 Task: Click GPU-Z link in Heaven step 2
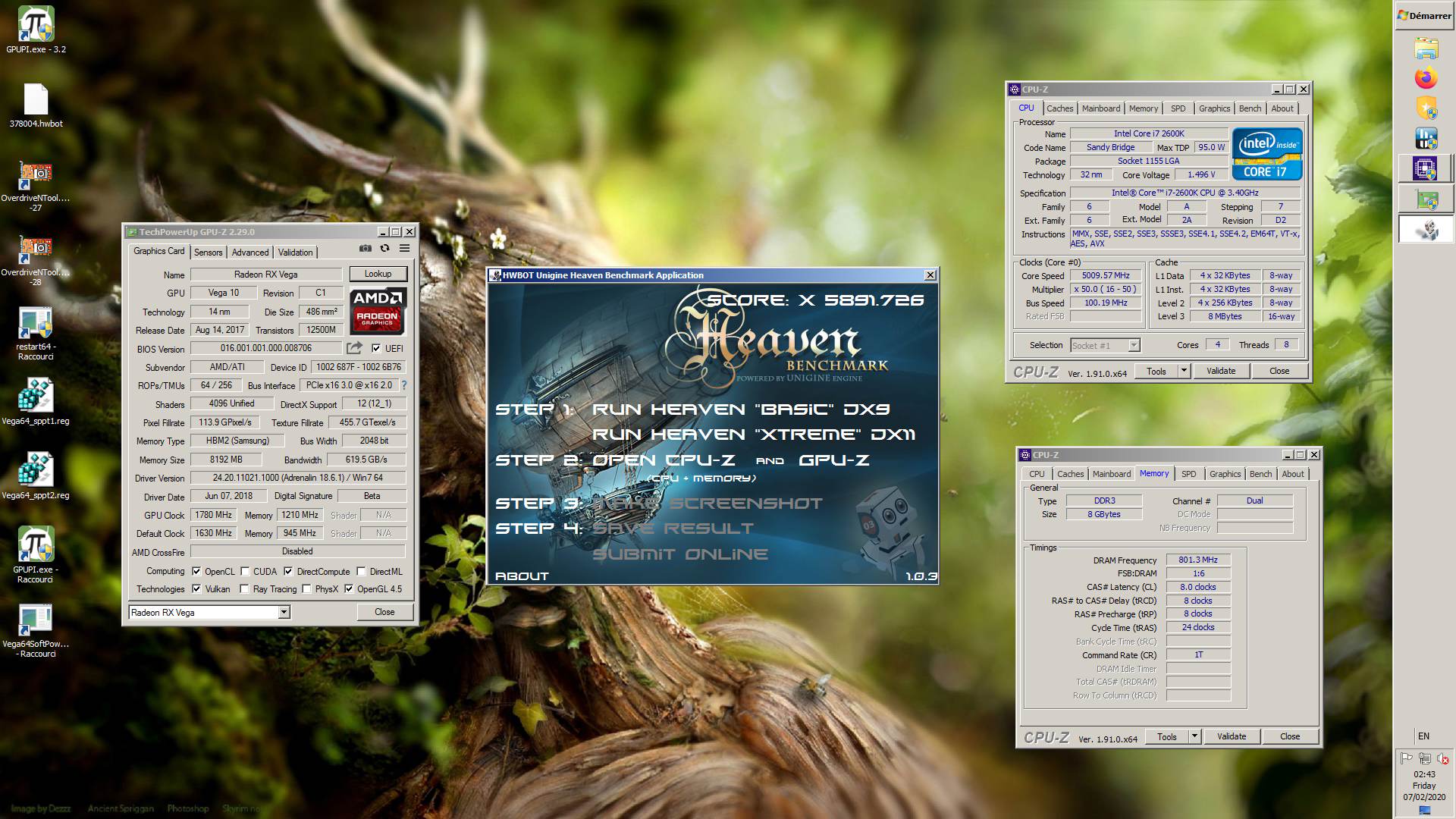click(833, 460)
